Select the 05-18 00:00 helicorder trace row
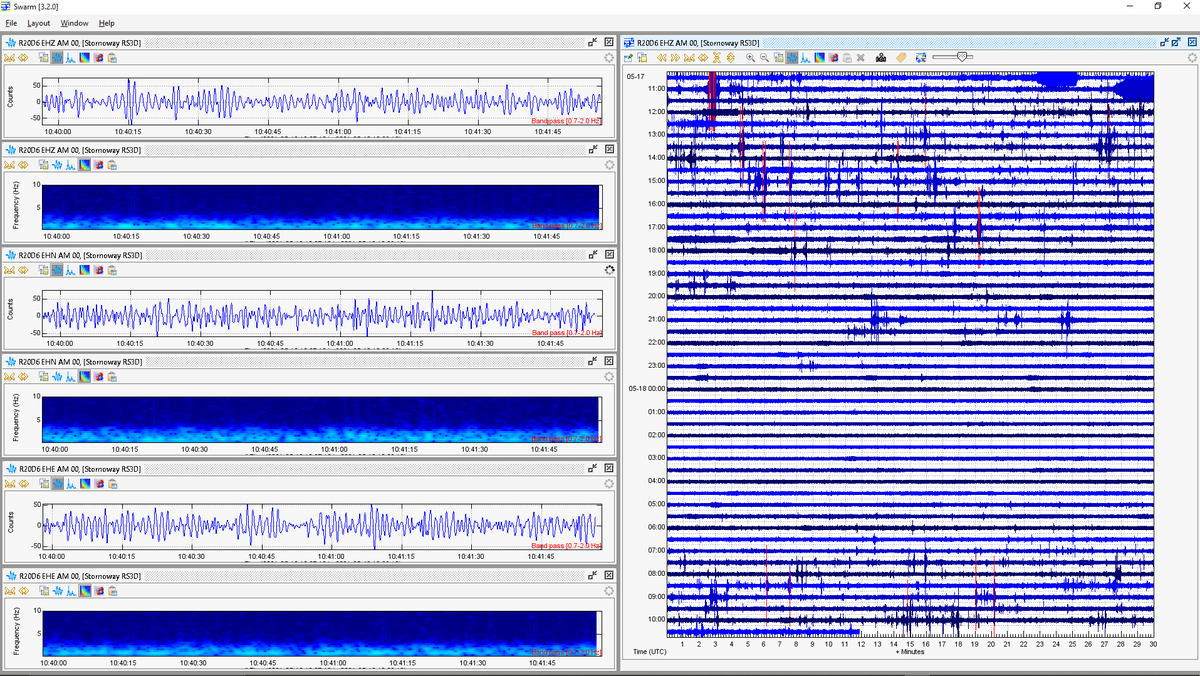The width and height of the screenshot is (1200, 676). (910, 388)
